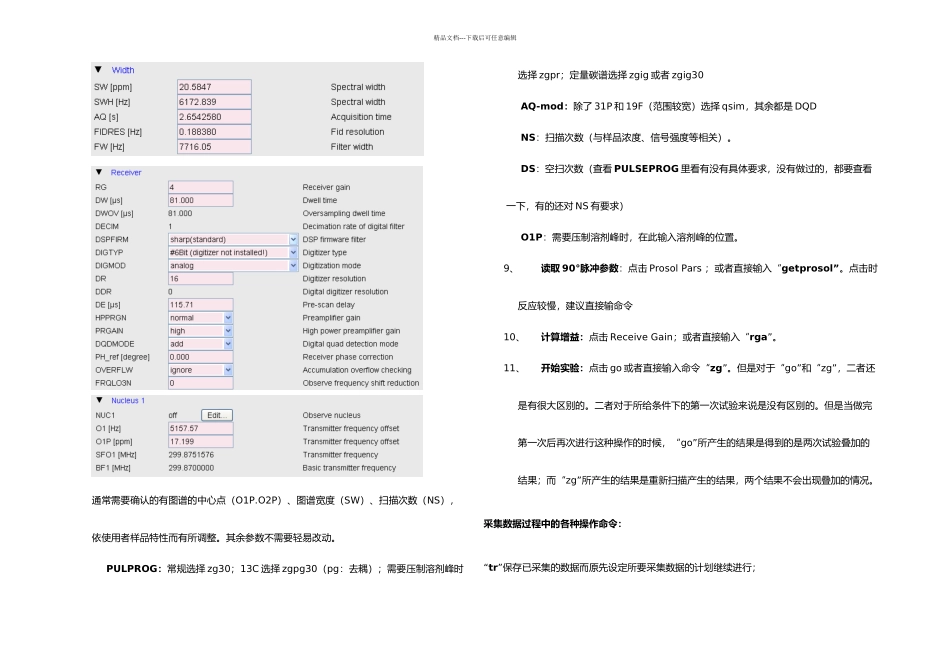Image resolution: width=950 pixels, height=672 pixels.
Task: Click the DR digitizer resolution field 16
Action: click(x=201, y=279)
